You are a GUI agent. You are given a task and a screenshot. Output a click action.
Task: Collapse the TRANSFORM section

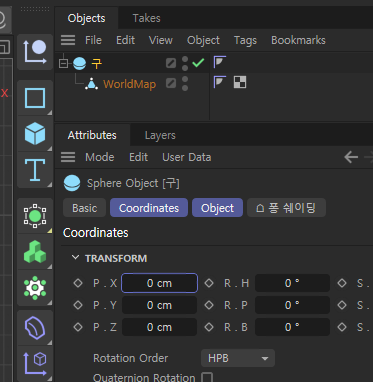[x=76, y=258]
